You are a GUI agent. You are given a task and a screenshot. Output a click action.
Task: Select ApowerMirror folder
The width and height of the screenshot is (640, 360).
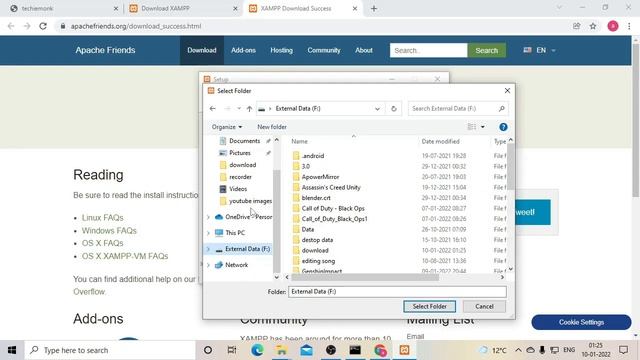320,177
